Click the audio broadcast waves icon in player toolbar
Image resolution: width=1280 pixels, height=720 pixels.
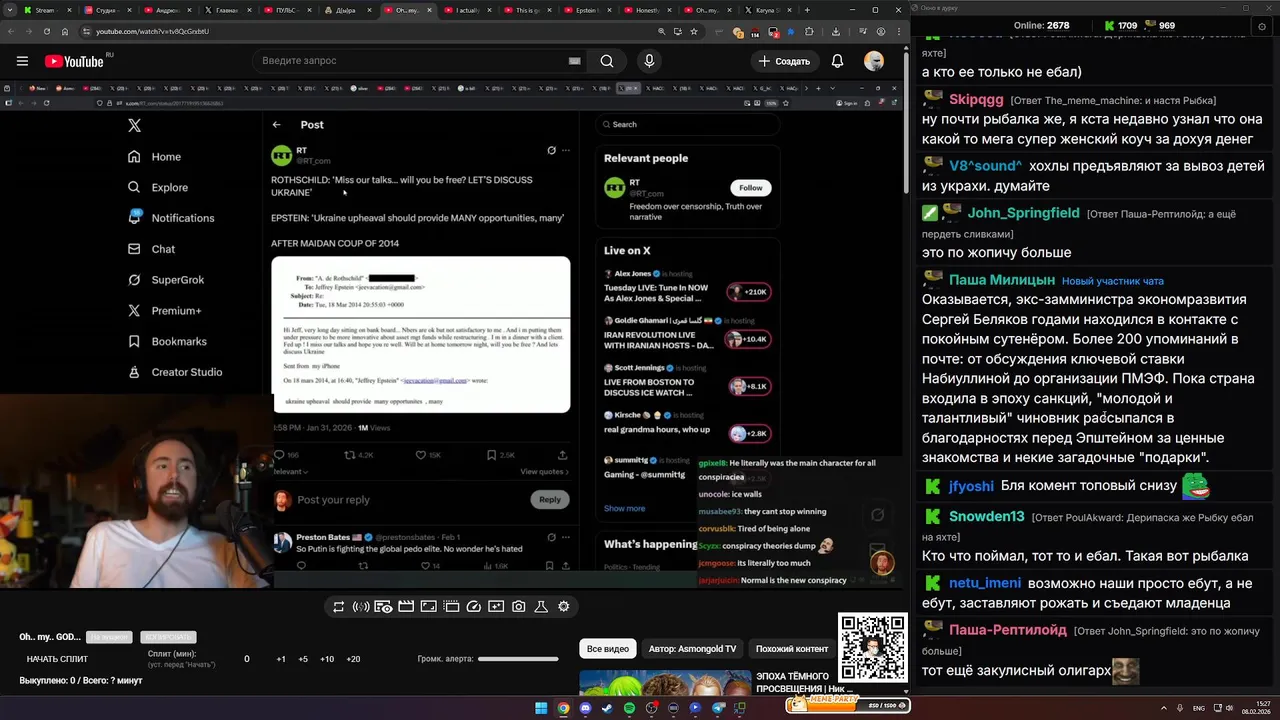361,606
